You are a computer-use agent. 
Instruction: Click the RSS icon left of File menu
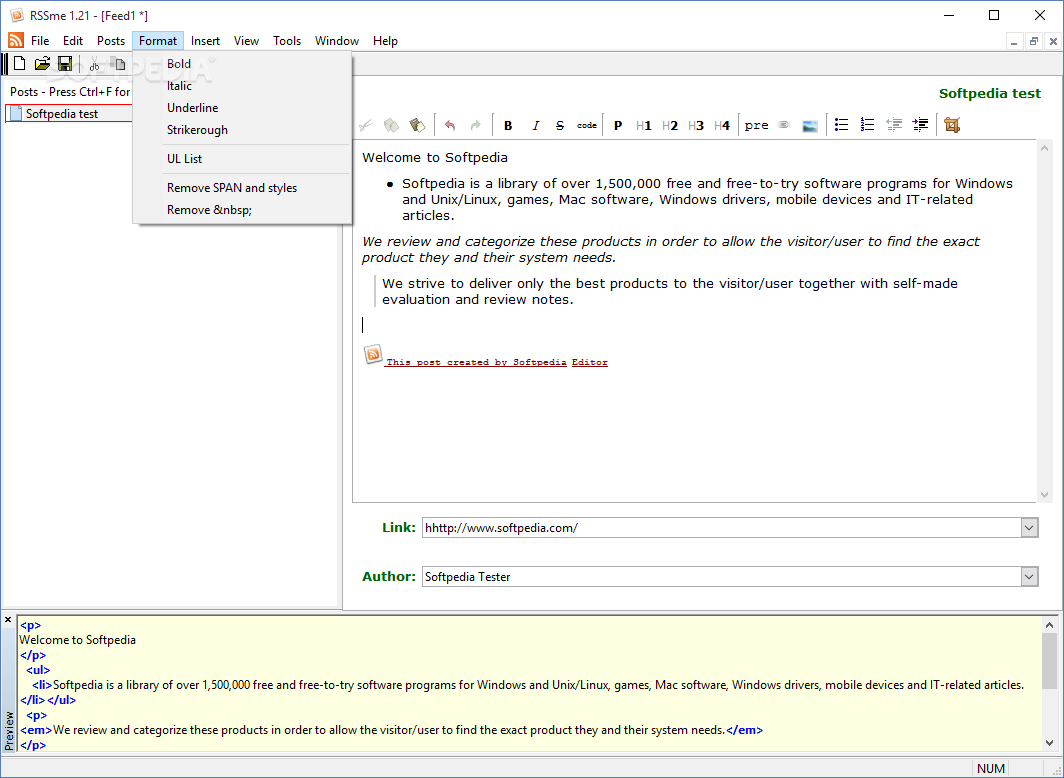[x=16, y=41]
